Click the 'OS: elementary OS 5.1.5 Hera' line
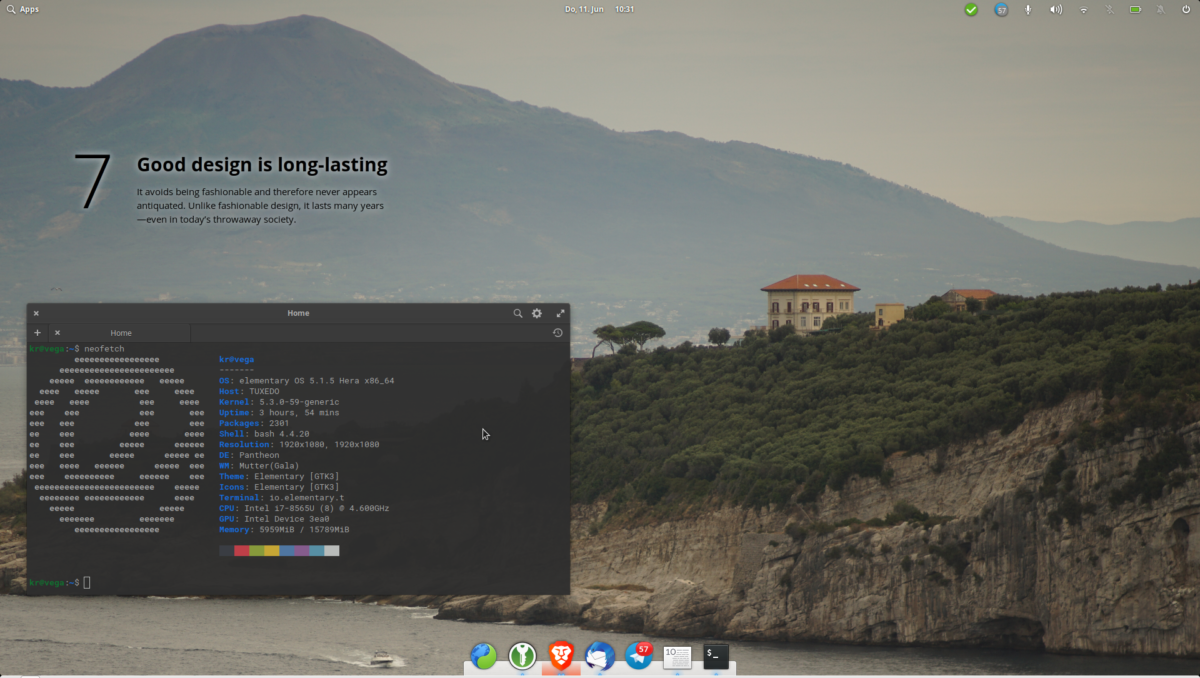 (x=306, y=381)
